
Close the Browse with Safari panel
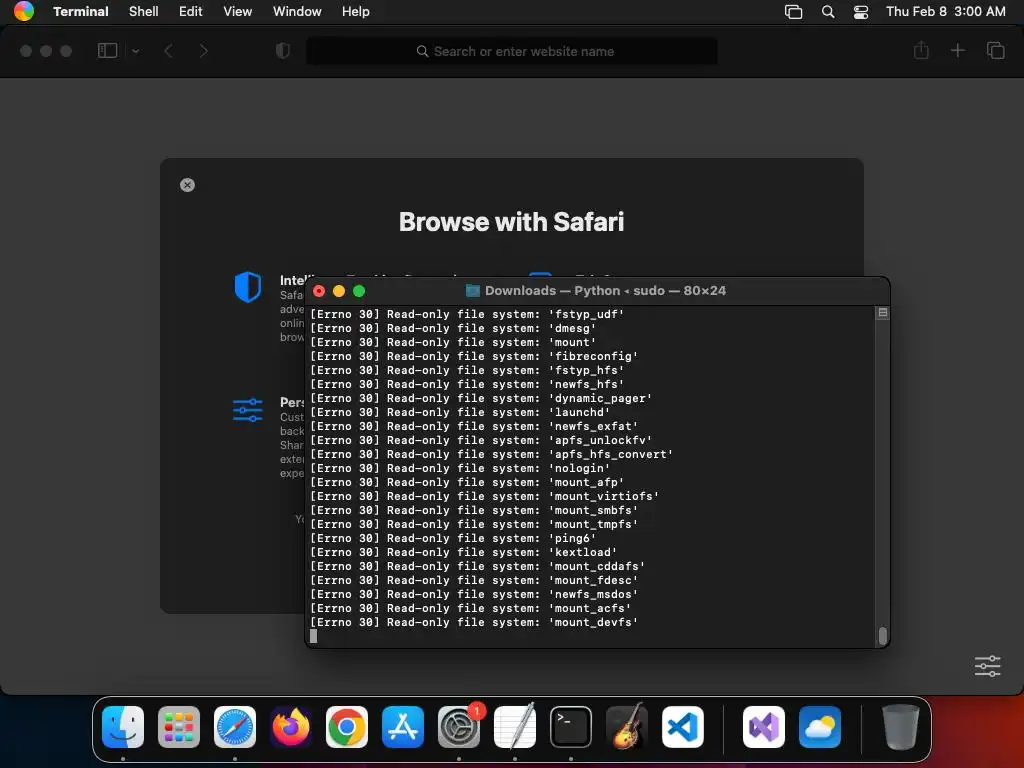click(x=187, y=185)
